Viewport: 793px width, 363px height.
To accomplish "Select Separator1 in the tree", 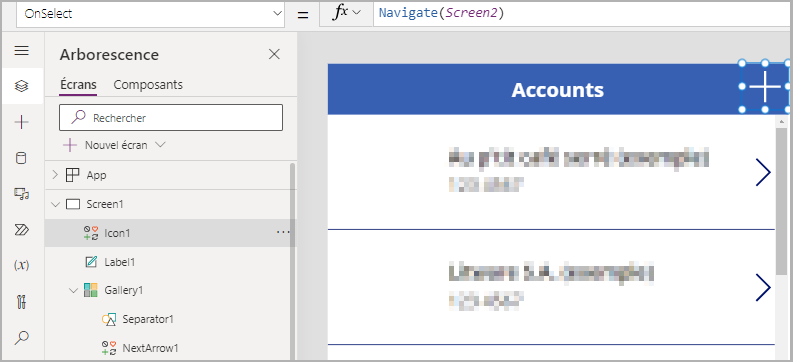I will 148,319.
